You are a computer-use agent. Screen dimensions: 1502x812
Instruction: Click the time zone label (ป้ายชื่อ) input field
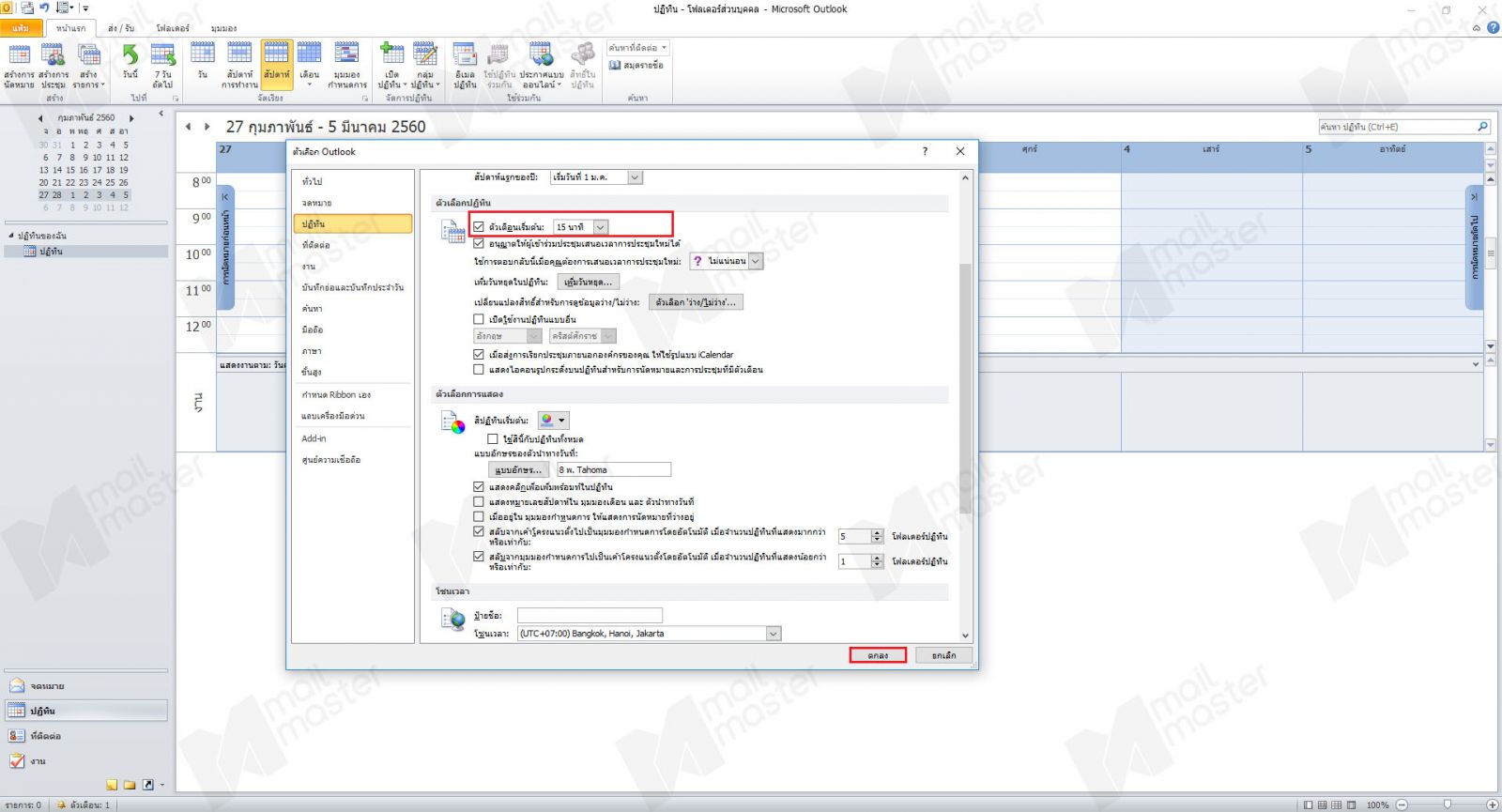click(590, 615)
